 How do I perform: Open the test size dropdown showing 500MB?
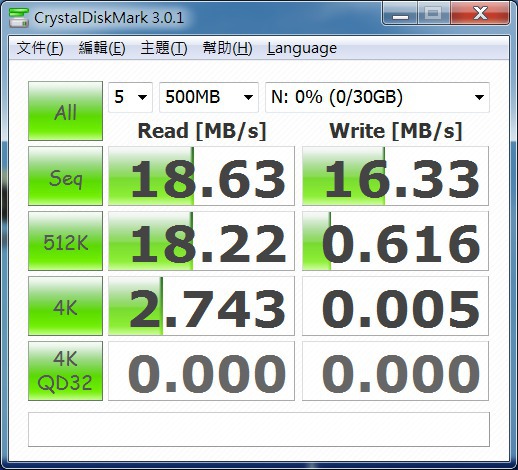click(209, 97)
